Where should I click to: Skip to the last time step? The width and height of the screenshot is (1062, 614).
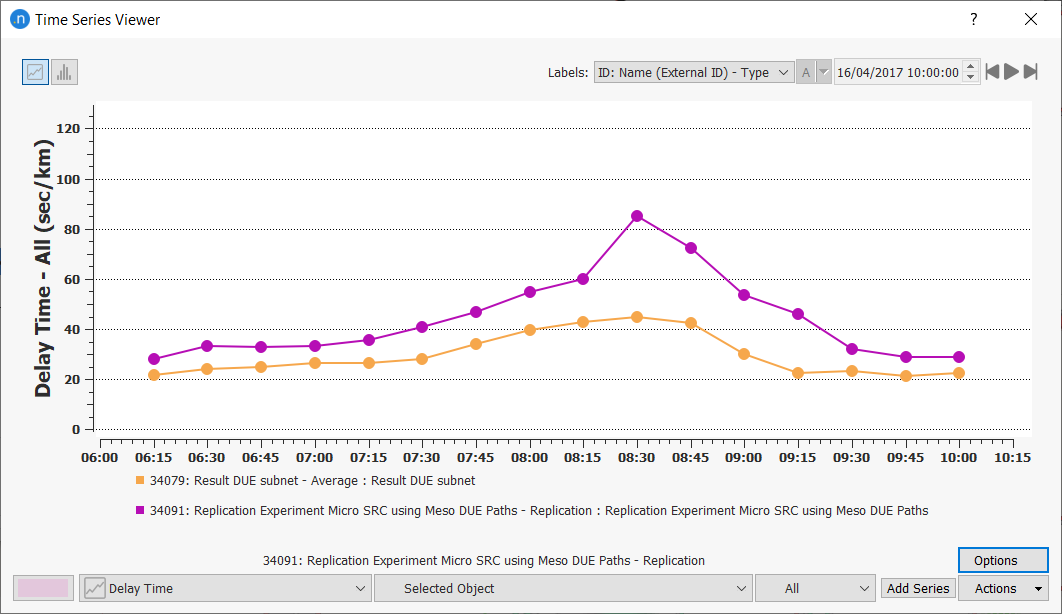pyautogui.click(x=1030, y=72)
